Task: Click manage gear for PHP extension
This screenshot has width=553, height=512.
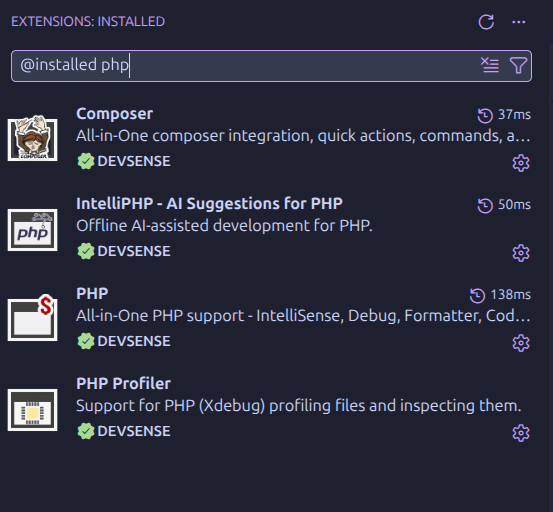Action: click(521, 343)
